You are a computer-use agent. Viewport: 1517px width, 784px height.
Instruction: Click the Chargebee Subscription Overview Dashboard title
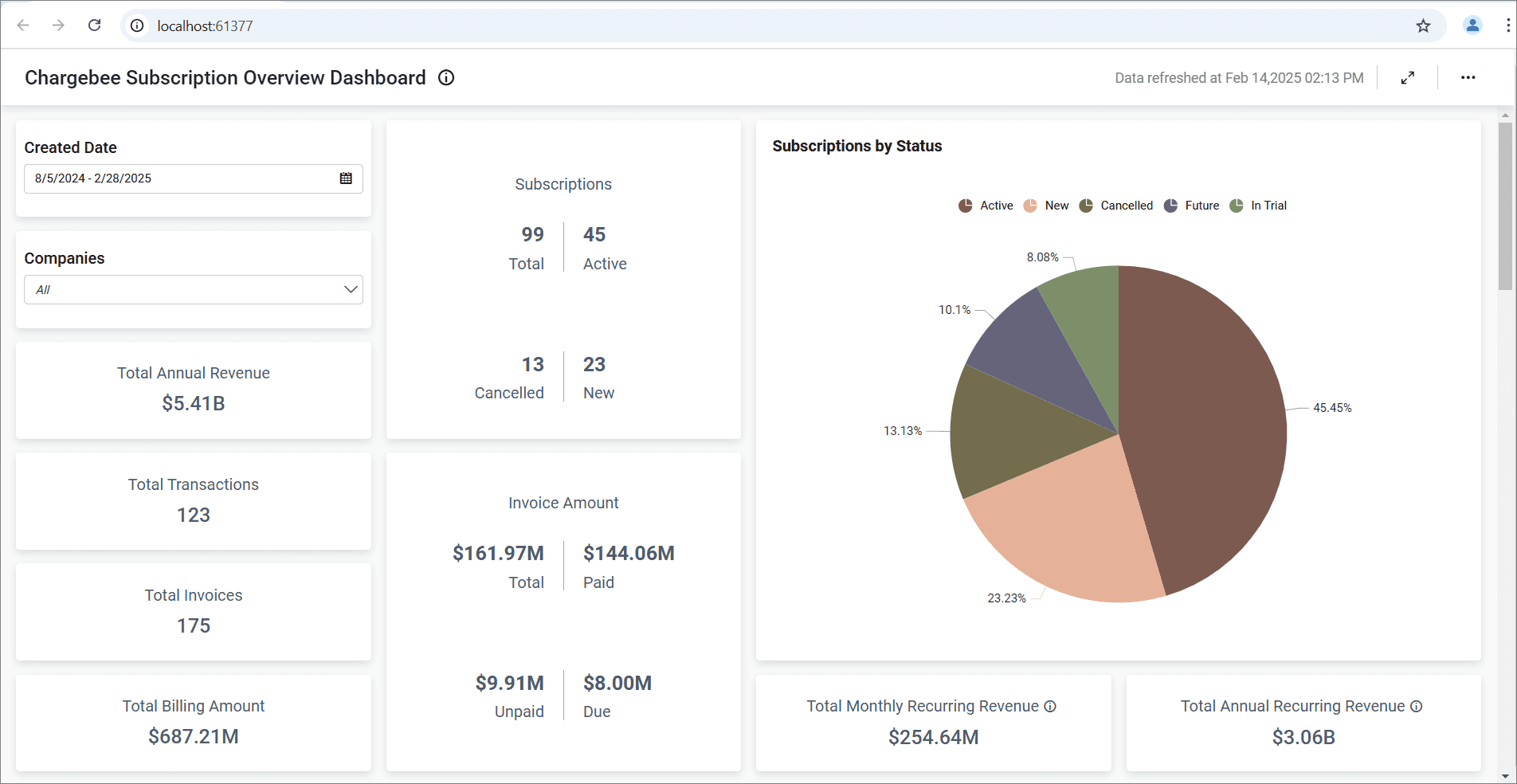(225, 77)
